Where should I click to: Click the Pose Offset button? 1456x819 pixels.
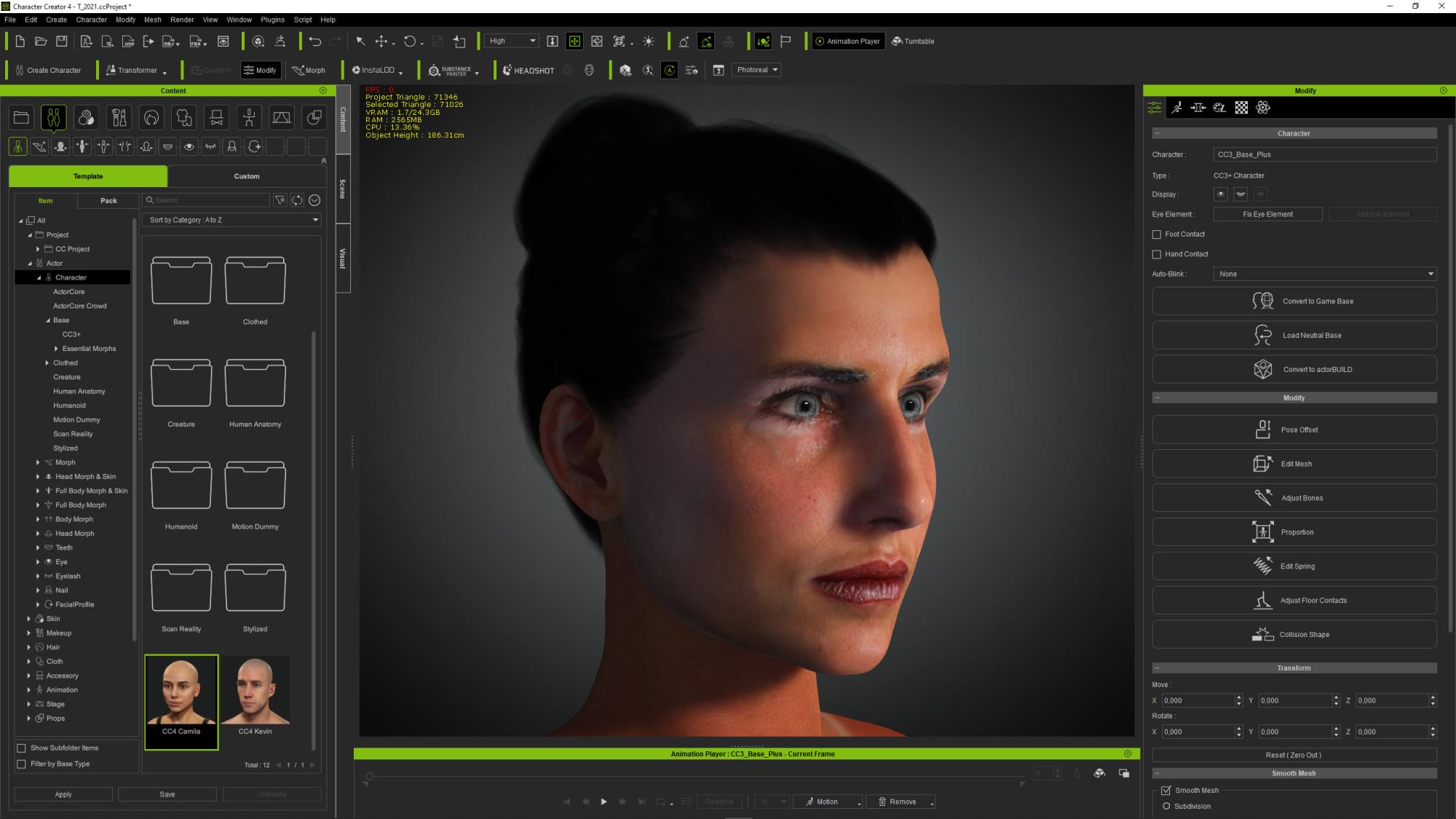(1294, 430)
